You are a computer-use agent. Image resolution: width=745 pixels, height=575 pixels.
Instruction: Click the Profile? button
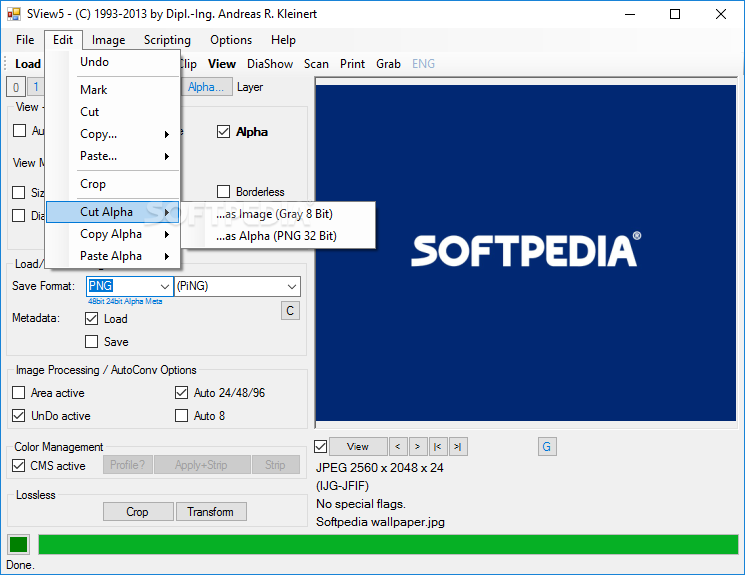128,464
